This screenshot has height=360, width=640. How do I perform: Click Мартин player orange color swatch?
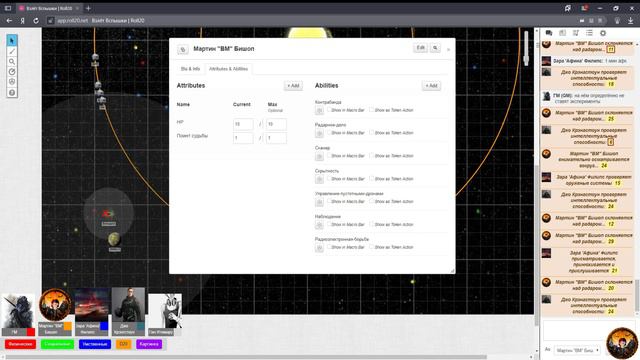point(67,326)
